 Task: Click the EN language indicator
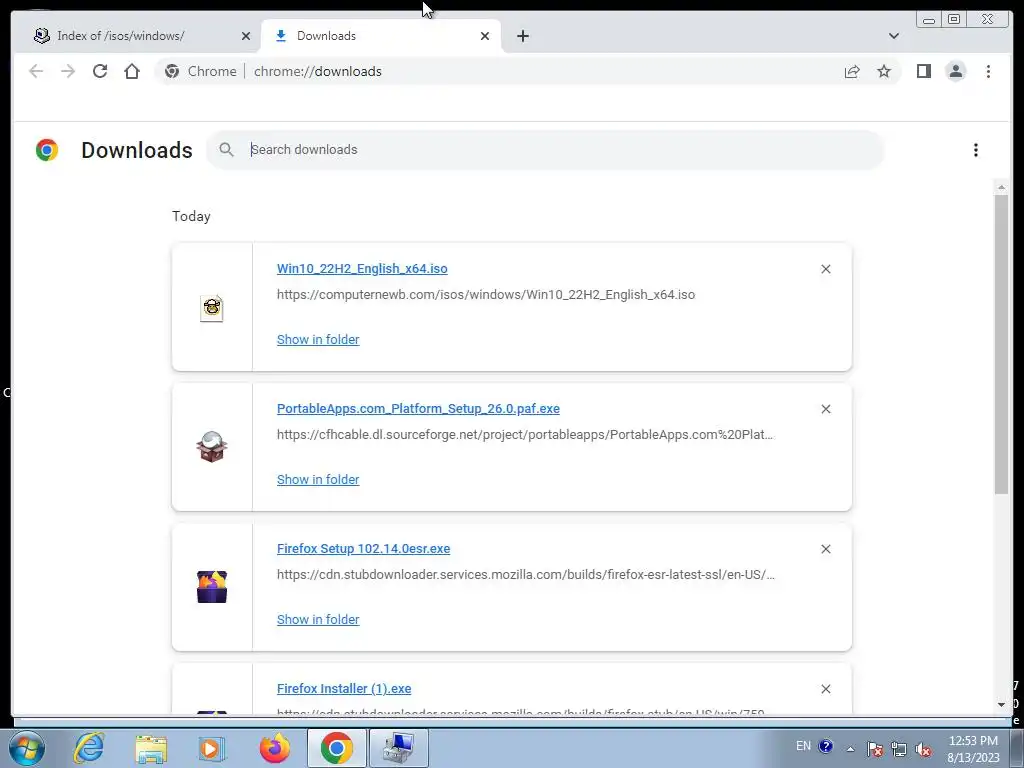point(803,746)
